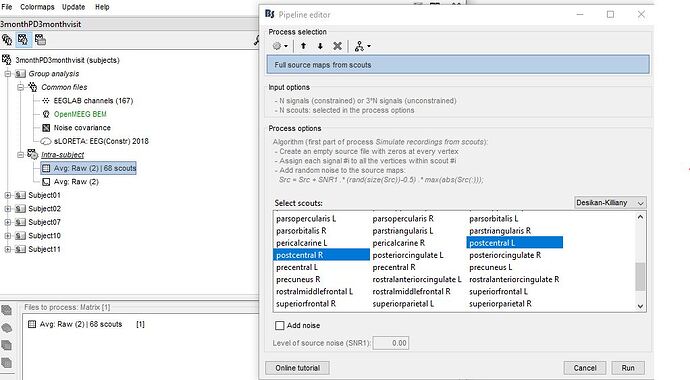The height and width of the screenshot is (380, 690).
Task: Click scouts list scroll down arrow
Action: [x=640, y=306]
